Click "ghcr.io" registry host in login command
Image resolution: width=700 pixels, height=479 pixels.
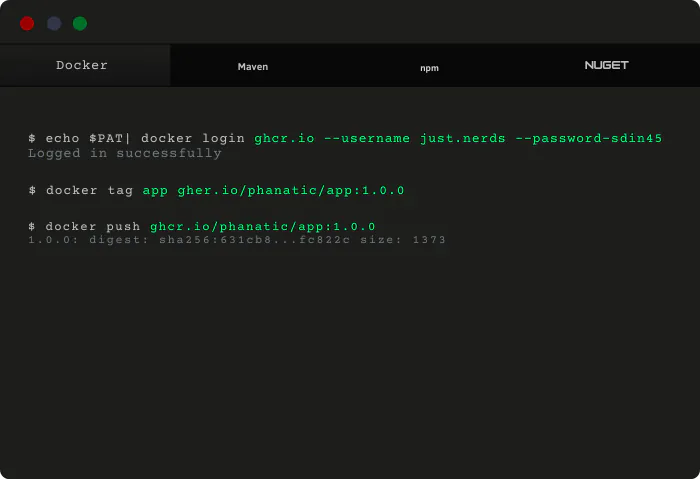point(285,138)
